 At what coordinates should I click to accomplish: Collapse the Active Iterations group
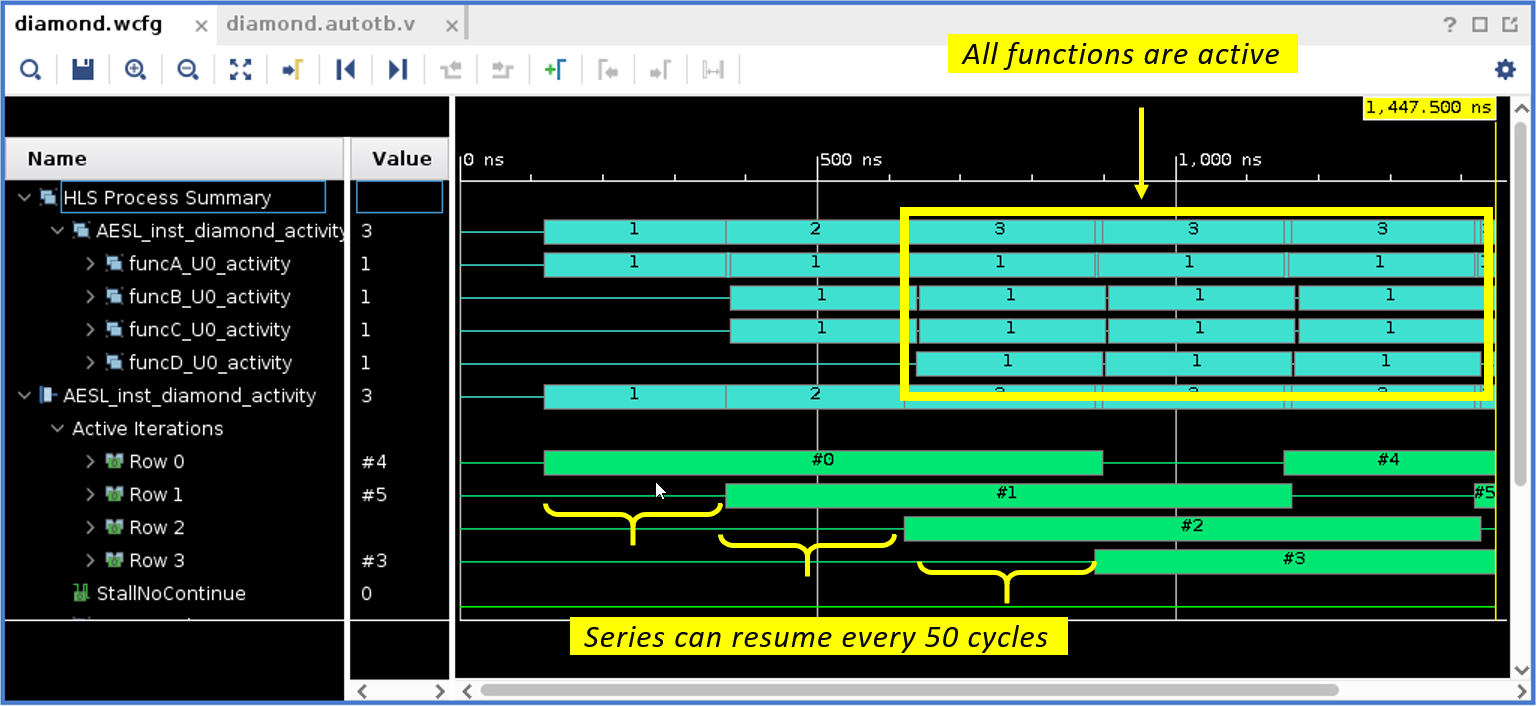[57, 429]
